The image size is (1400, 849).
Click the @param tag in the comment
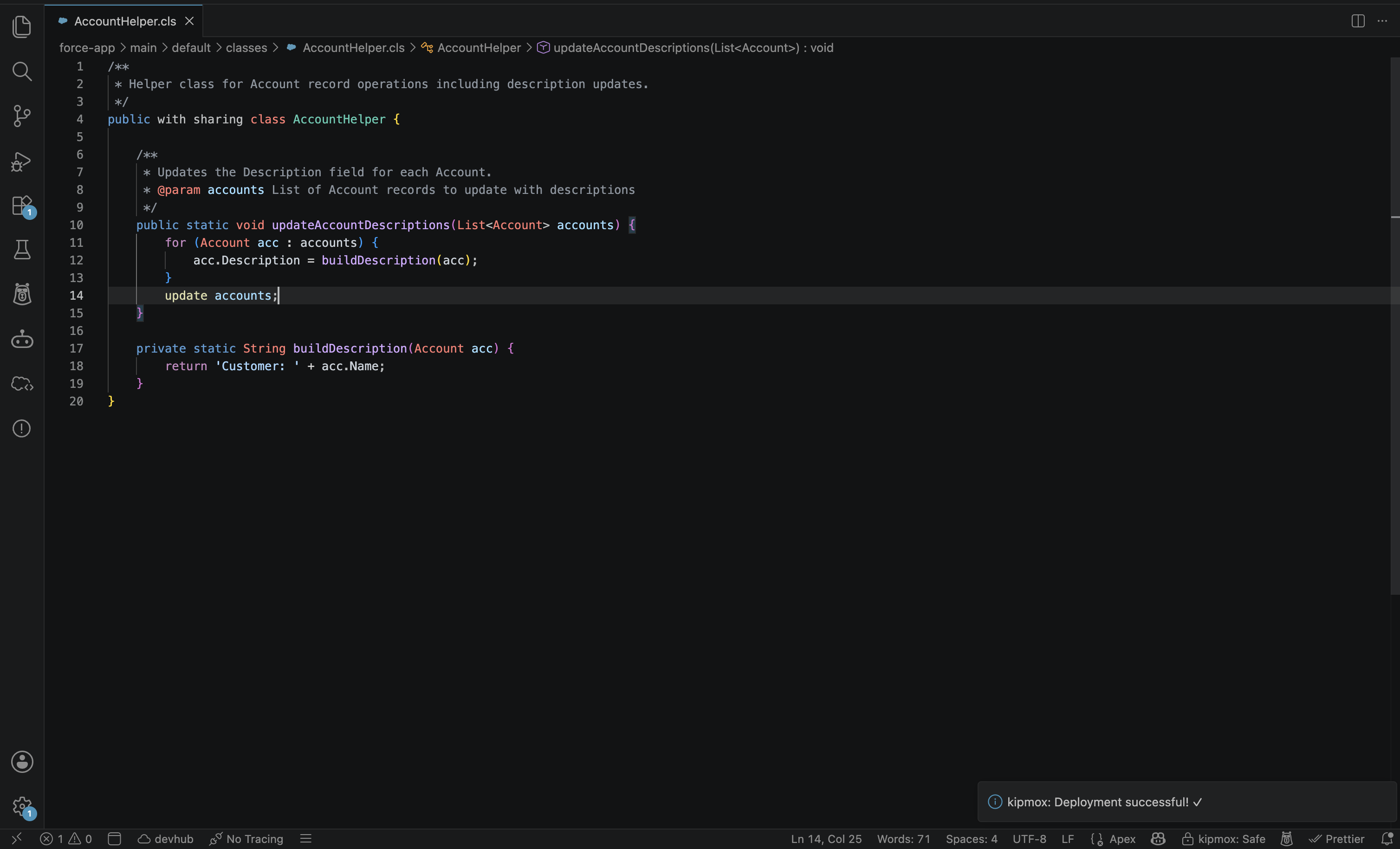pyautogui.click(x=178, y=190)
